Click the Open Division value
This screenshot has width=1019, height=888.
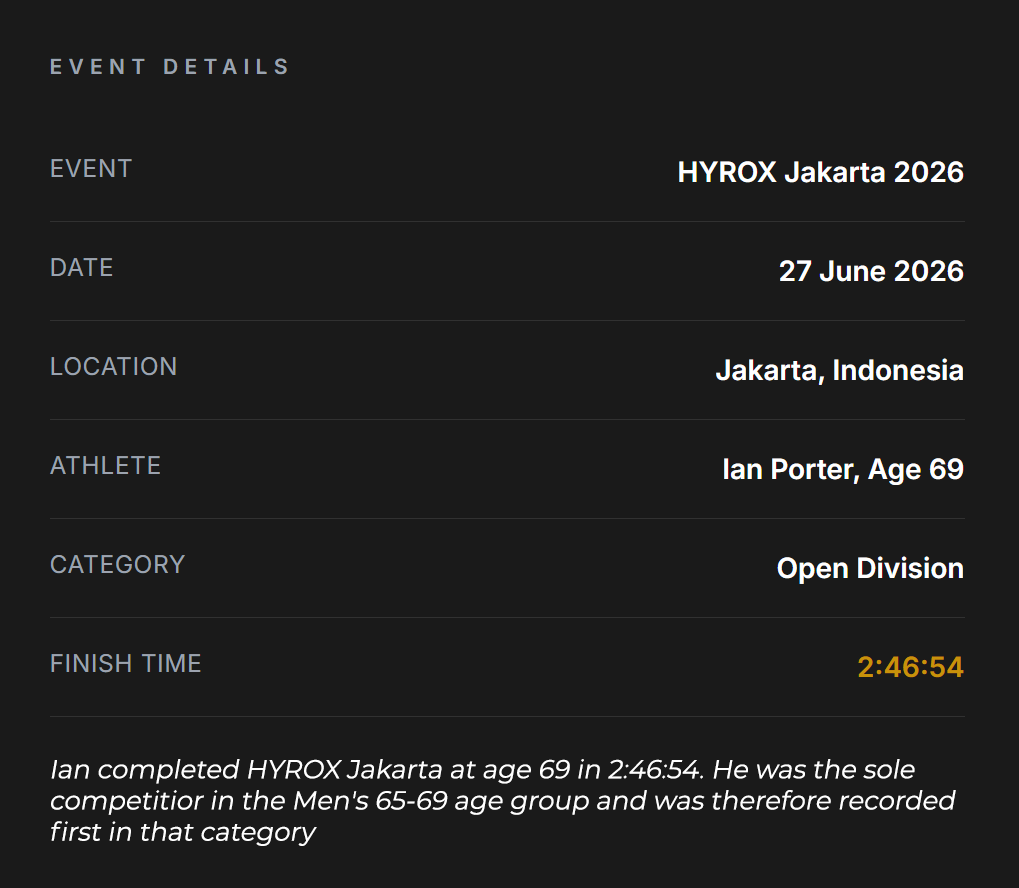(870, 568)
